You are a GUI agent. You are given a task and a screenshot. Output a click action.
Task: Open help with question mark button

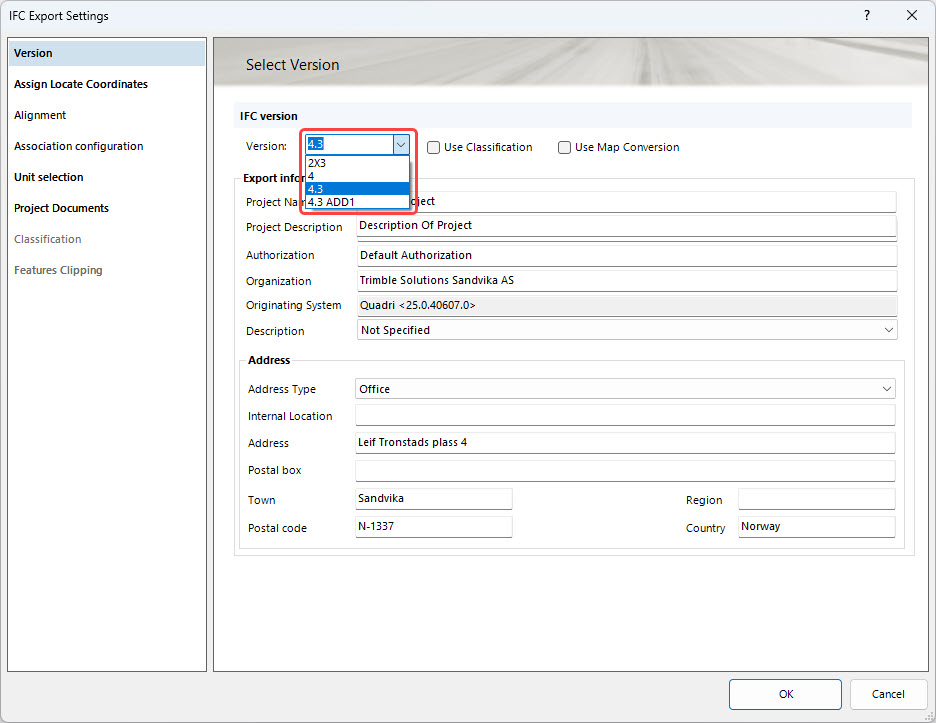pos(867,16)
